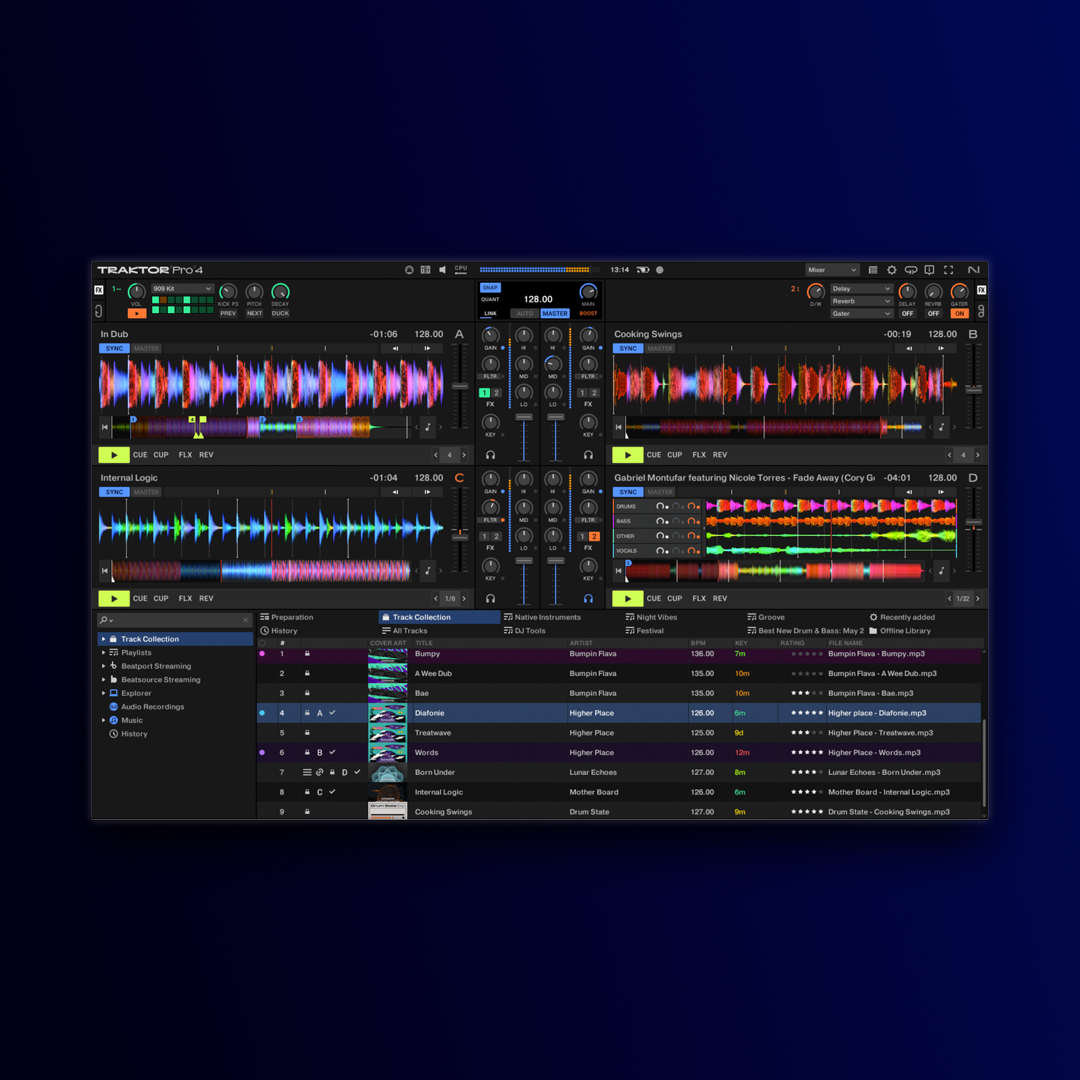Disable SNAP in master panel
The height and width of the screenshot is (1080, 1080).
[x=490, y=287]
